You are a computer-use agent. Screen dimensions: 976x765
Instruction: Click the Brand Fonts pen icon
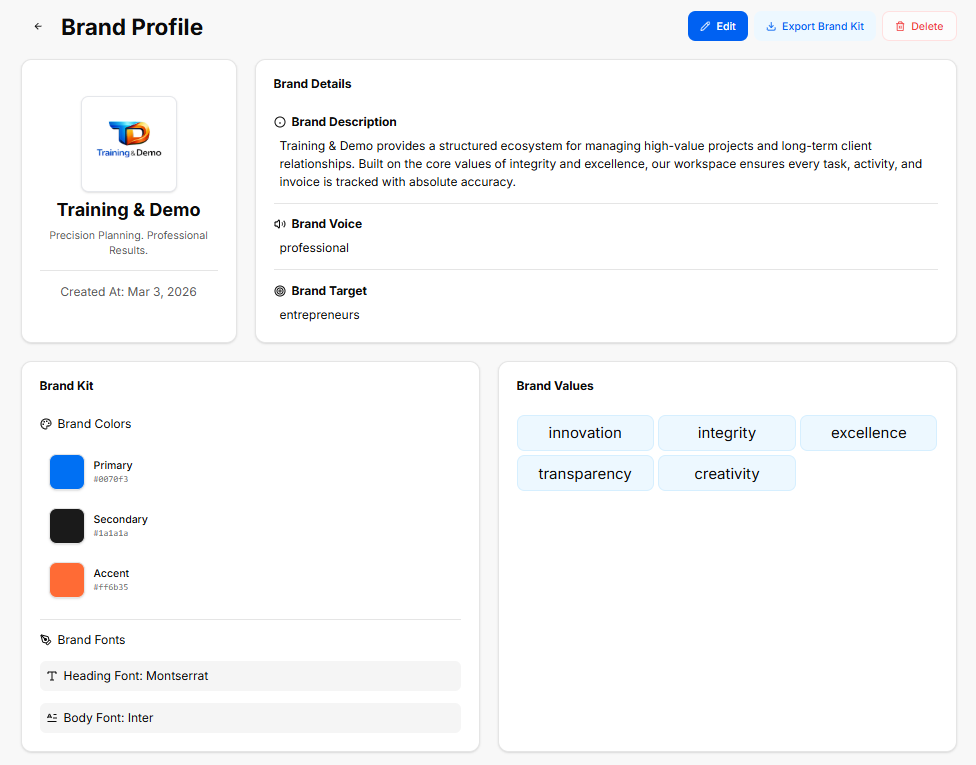46,640
